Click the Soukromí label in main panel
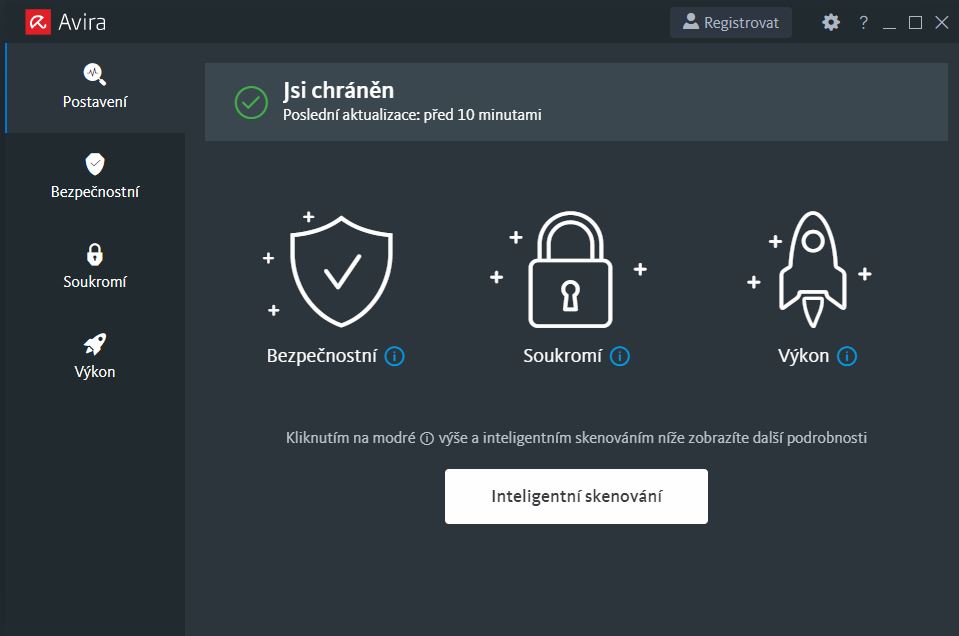The image size is (959, 636). (563, 356)
